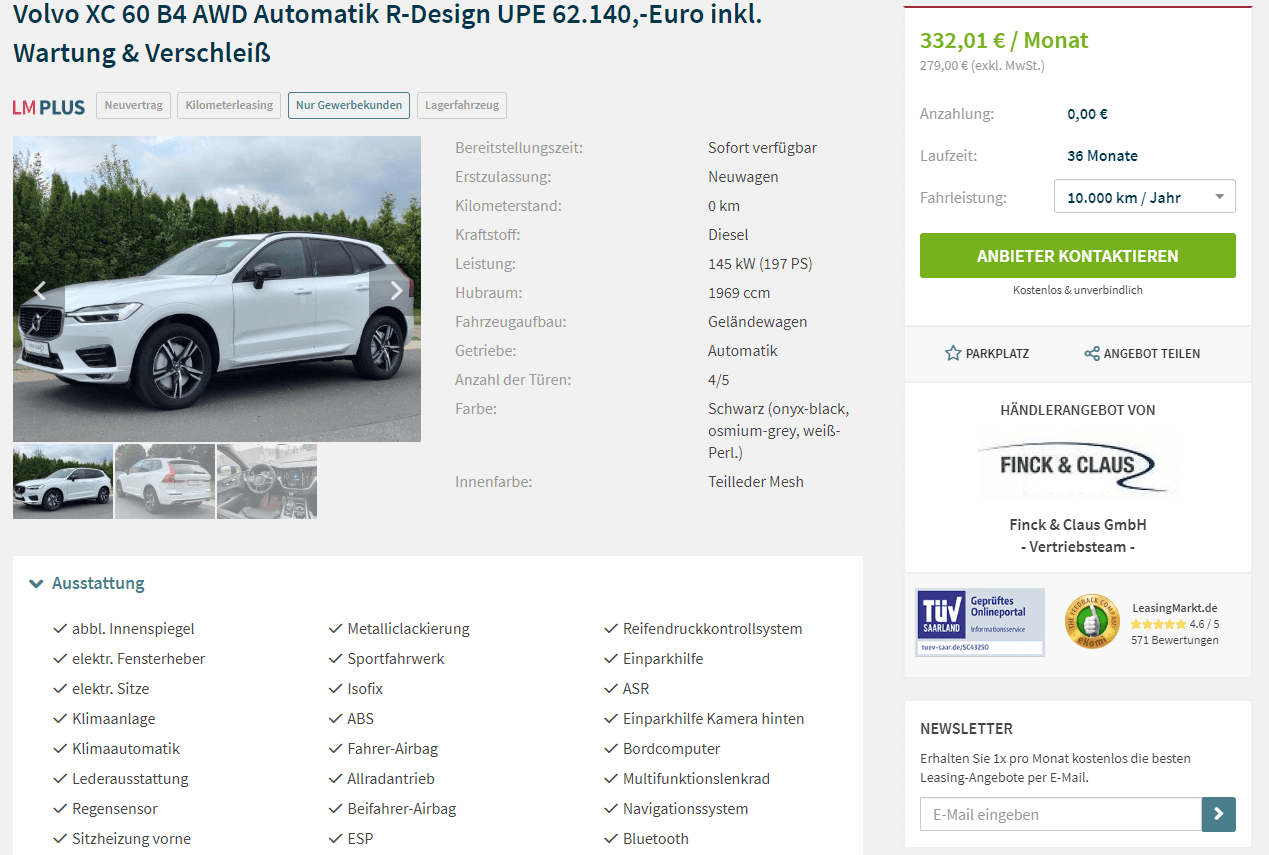Open the eKomi feedback rating seal
The width and height of the screenshot is (1269, 855).
coord(1092,622)
